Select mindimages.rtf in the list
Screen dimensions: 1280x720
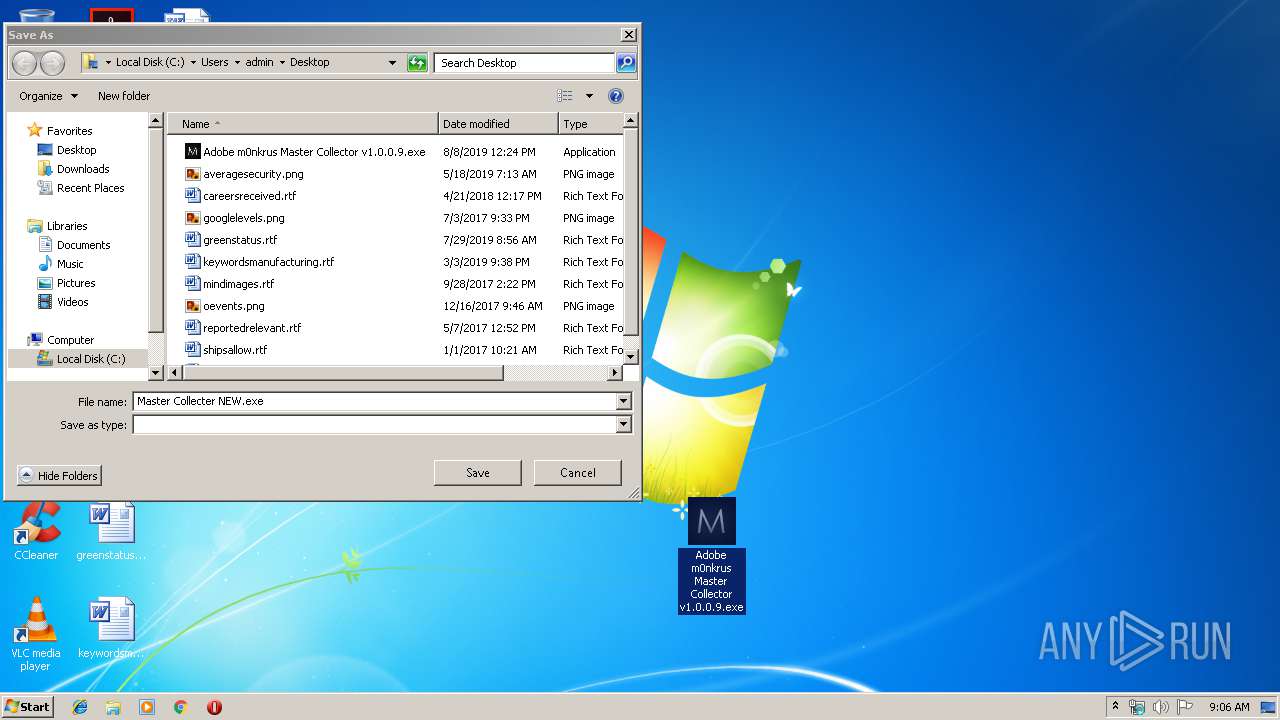238,284
